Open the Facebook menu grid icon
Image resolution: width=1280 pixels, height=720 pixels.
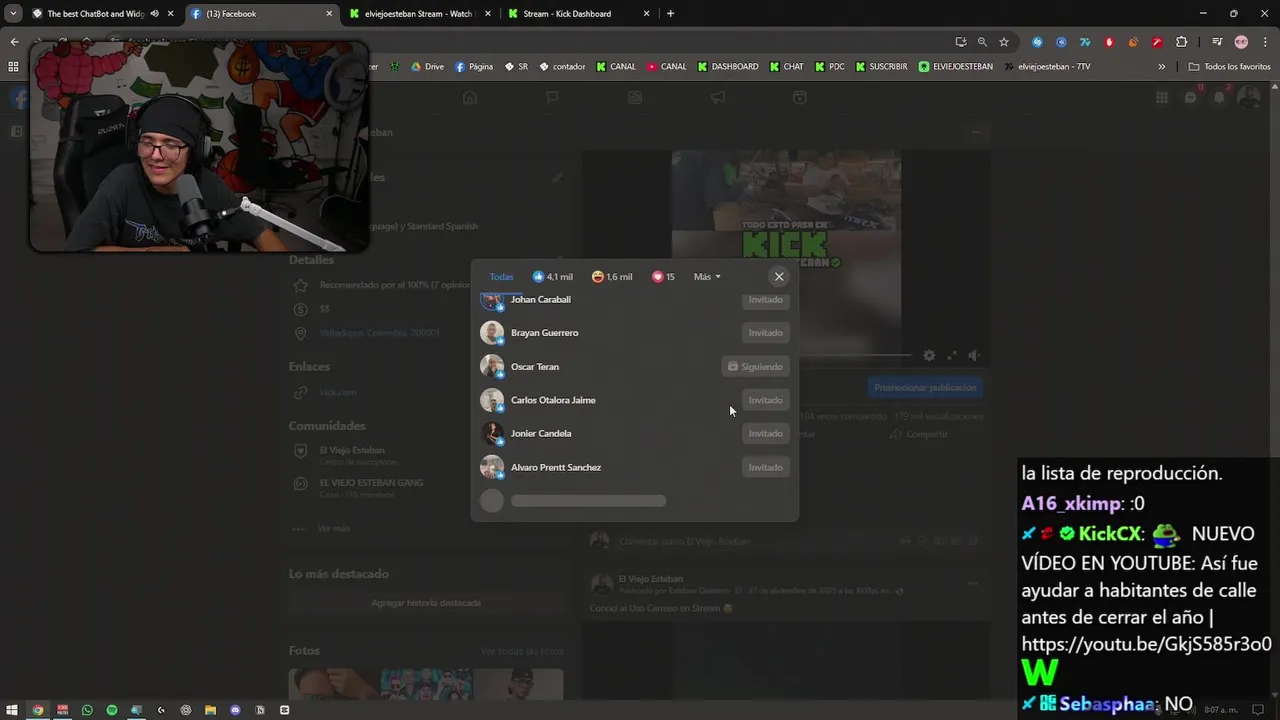tap(1161, 97)
